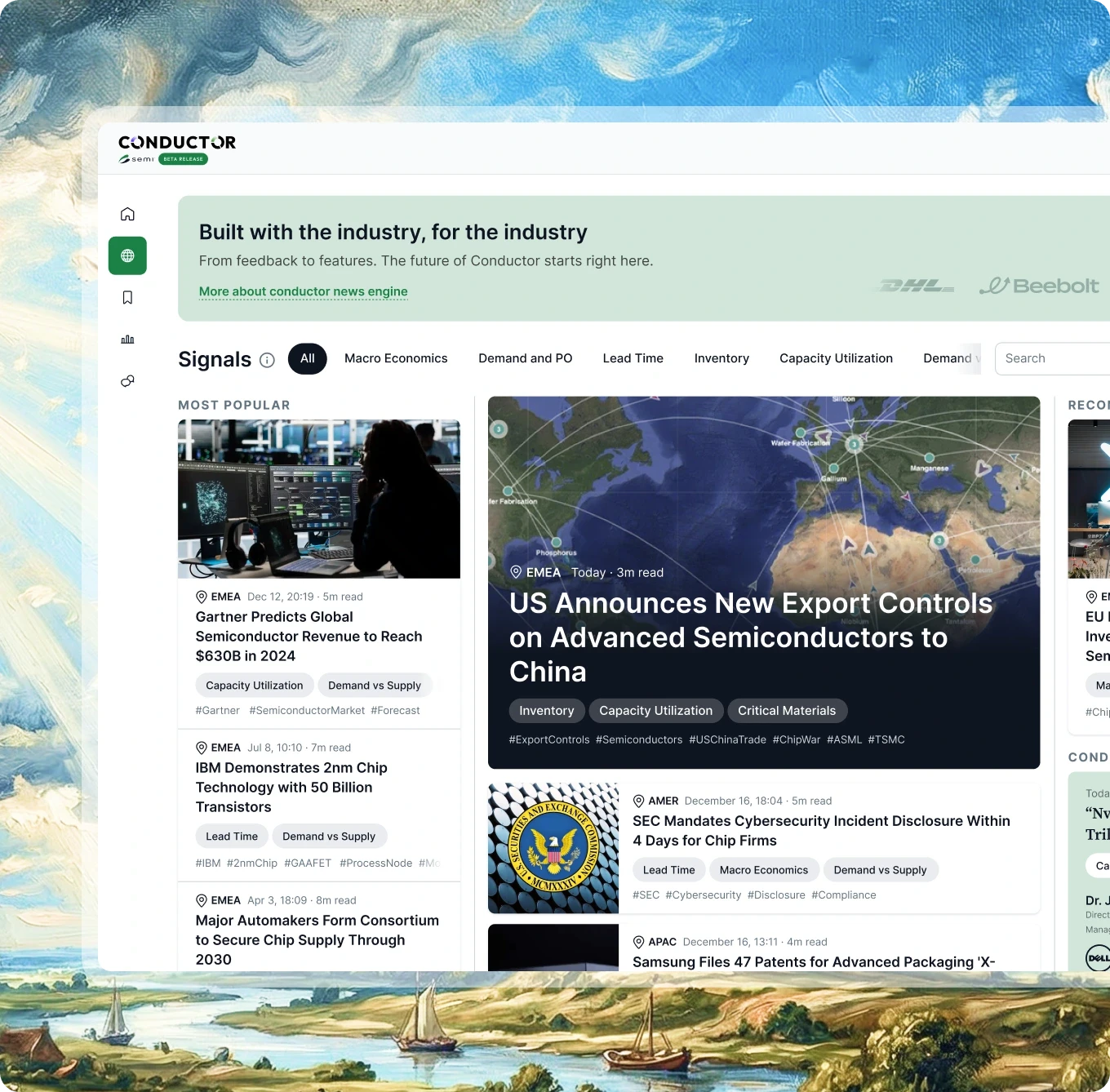Click Capacity Utilization tag on export controls article

pos(656,711)
